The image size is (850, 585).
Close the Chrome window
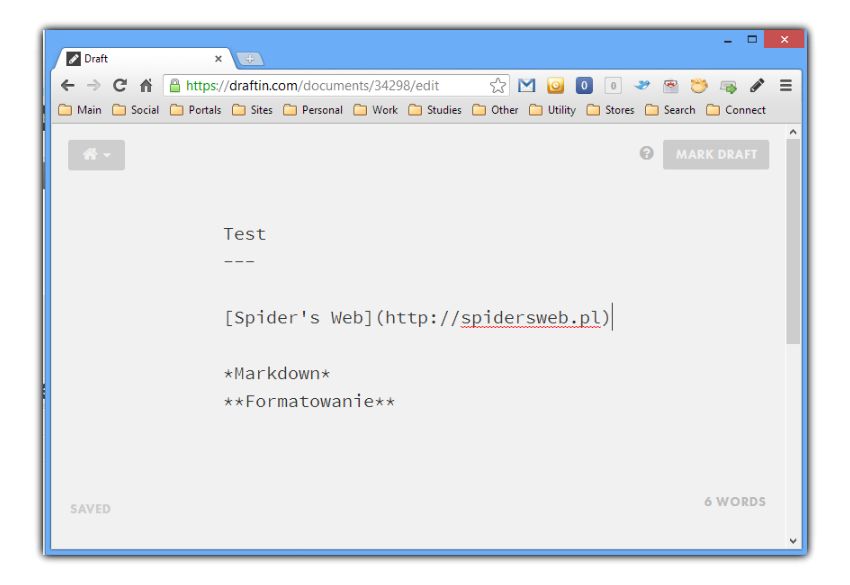(x=784, y=39)
